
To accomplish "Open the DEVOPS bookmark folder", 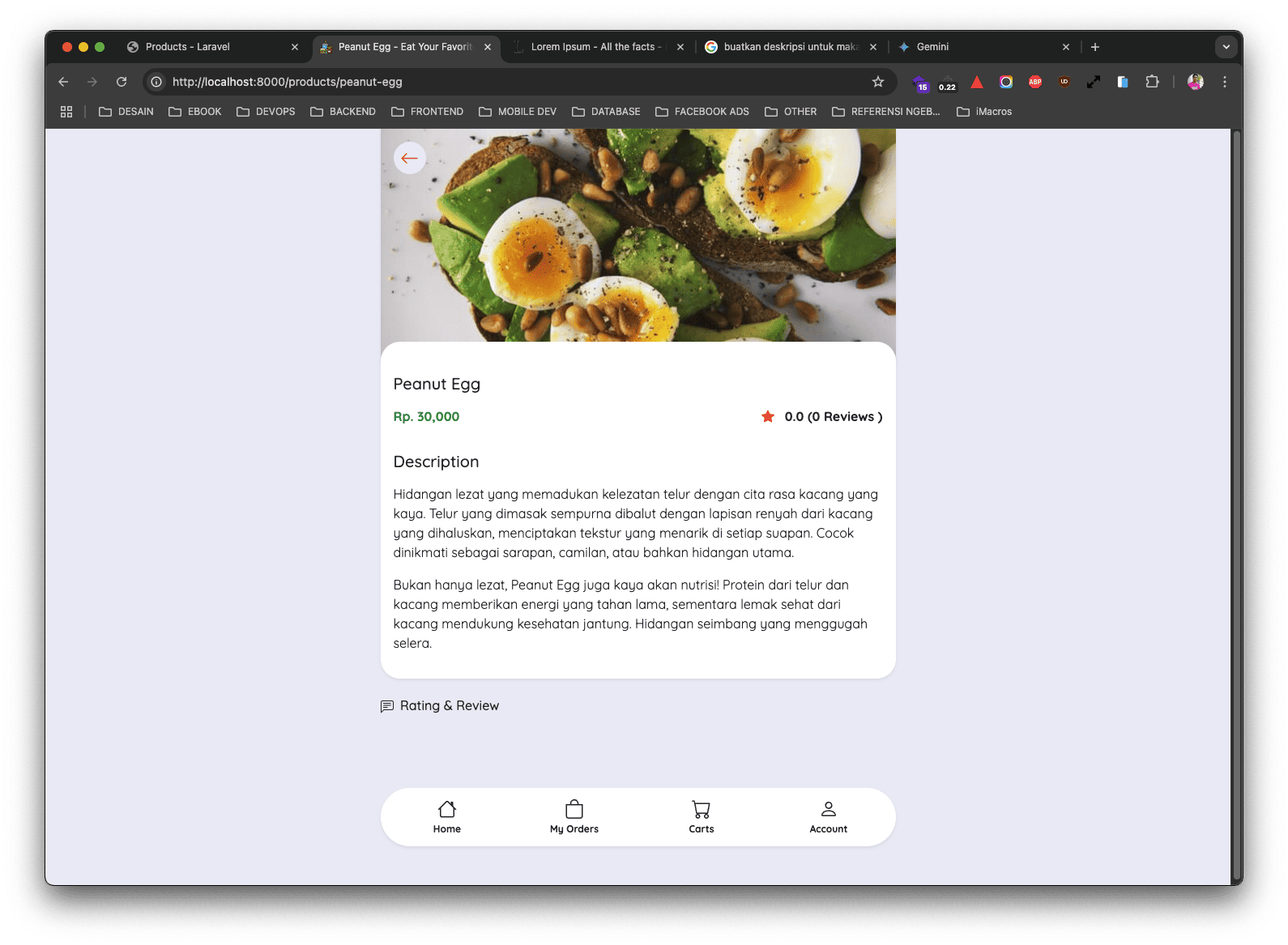I will [x=266, y=112].
